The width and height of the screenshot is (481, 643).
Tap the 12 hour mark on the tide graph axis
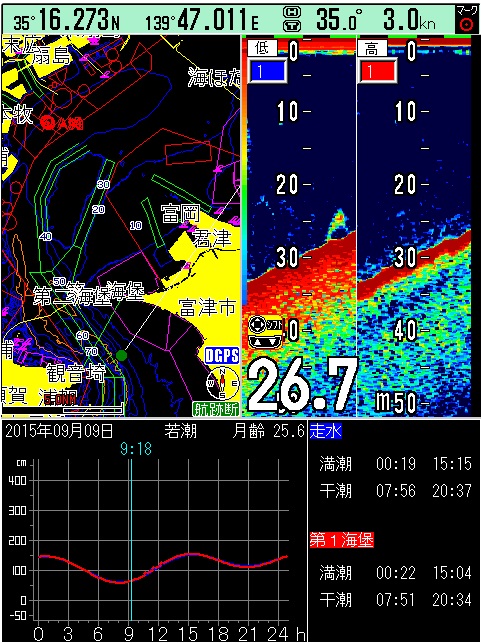158,634
